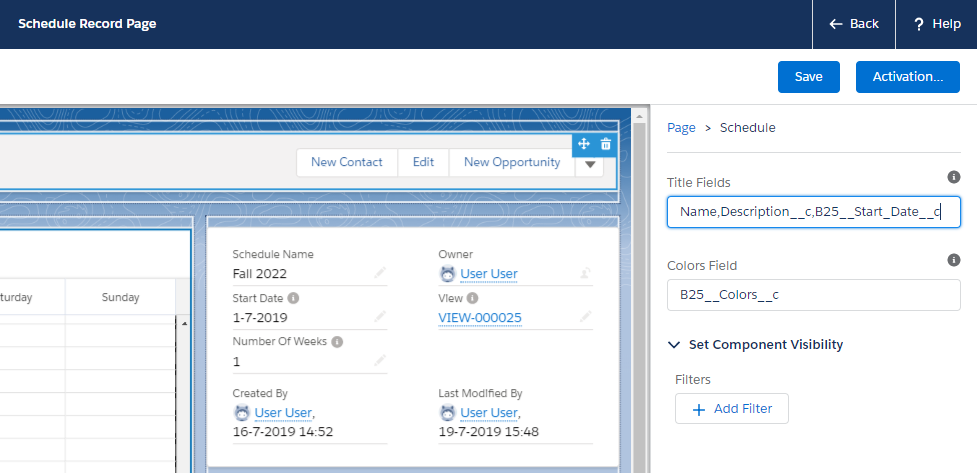977x473 pixels.
Task: Focus the Colors Field input
Action: [x=813, y=295]
